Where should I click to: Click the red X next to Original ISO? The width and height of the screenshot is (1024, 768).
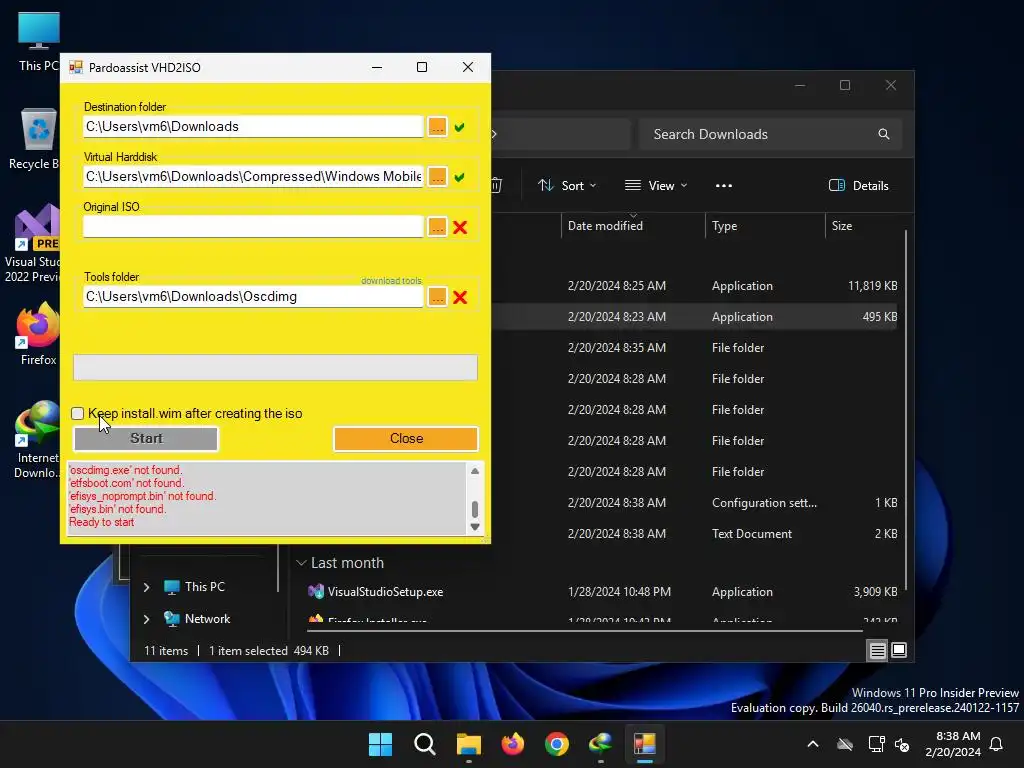click(x=460, y=227)
